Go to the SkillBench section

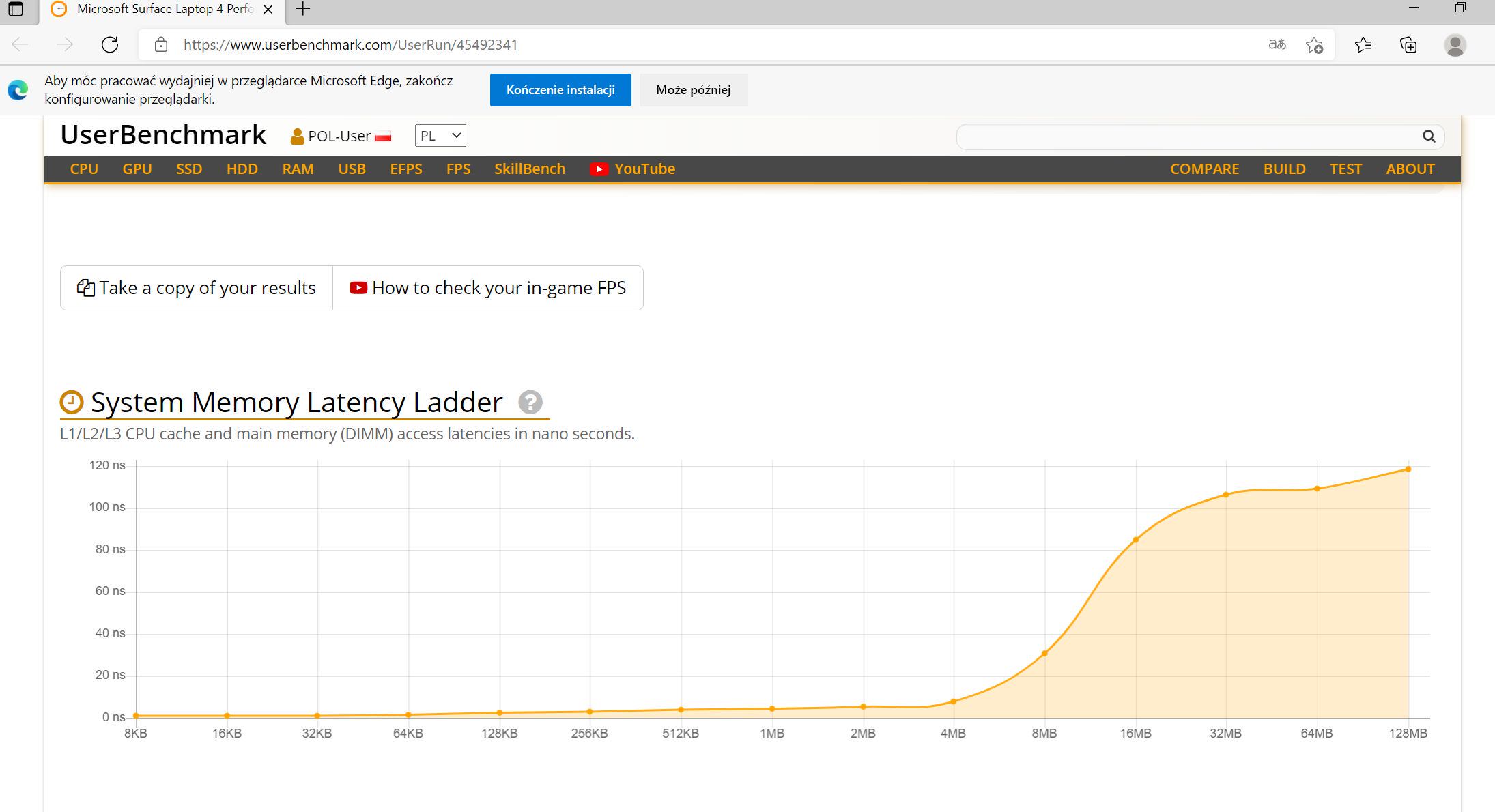coord(529,169)
